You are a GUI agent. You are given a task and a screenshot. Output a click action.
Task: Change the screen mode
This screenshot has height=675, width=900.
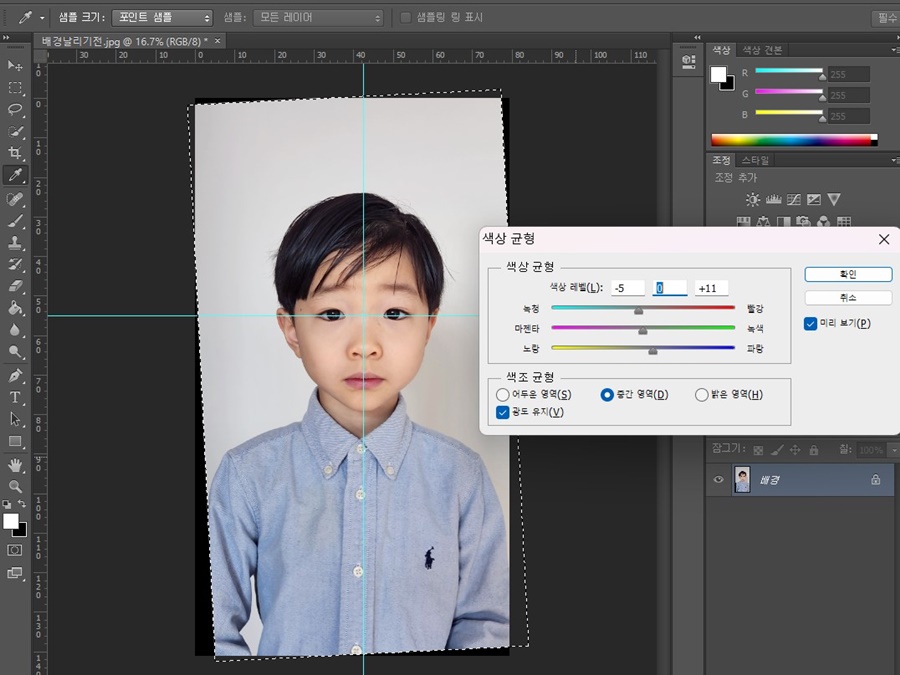click(x=15, y=572)
